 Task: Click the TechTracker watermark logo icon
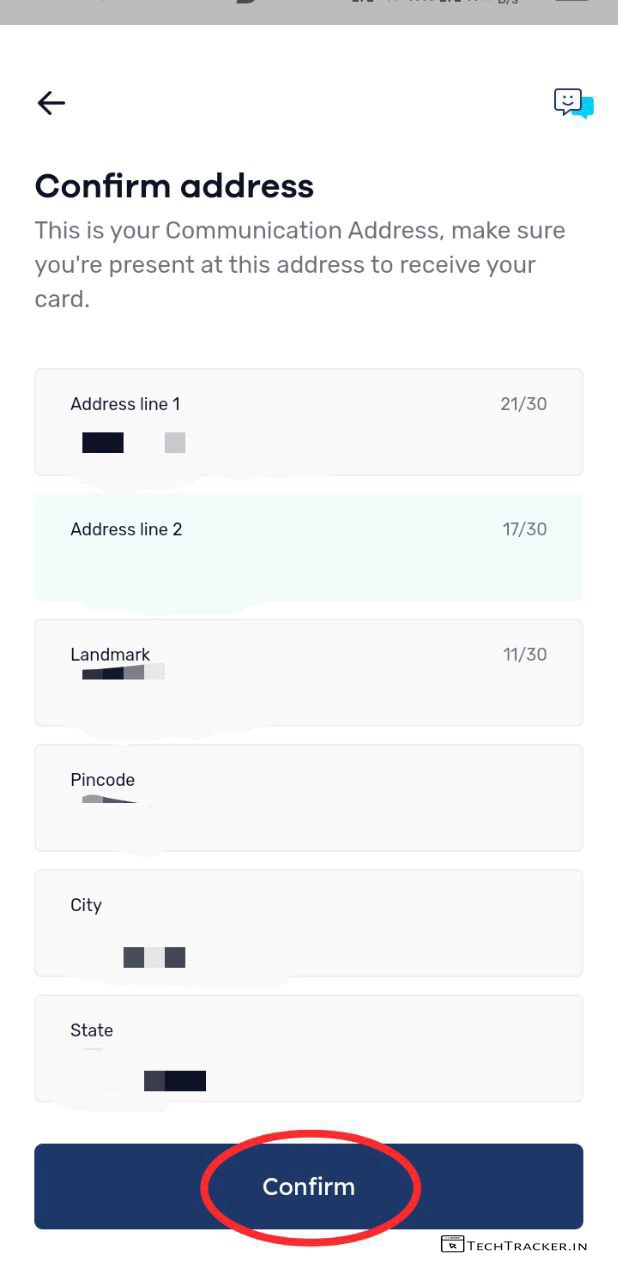point(452,1245)
